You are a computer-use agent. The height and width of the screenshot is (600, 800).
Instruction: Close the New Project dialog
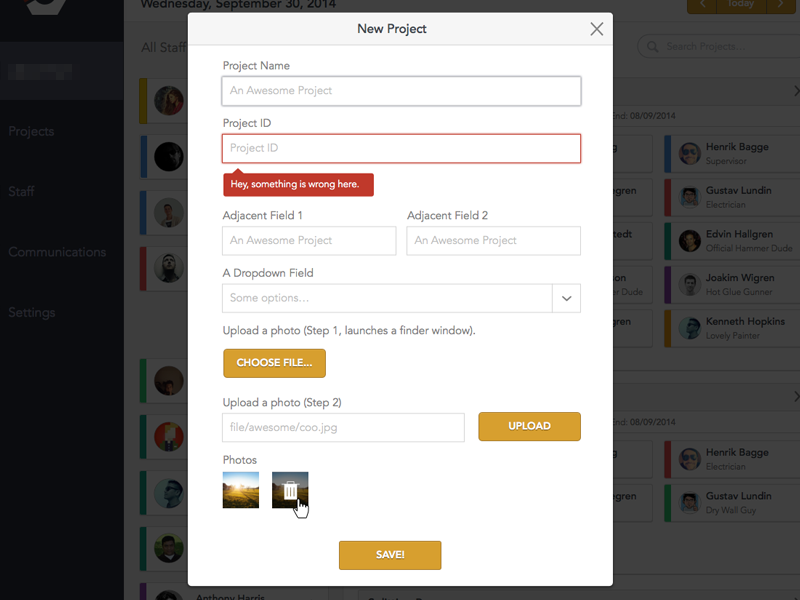(x=597, y=29)
